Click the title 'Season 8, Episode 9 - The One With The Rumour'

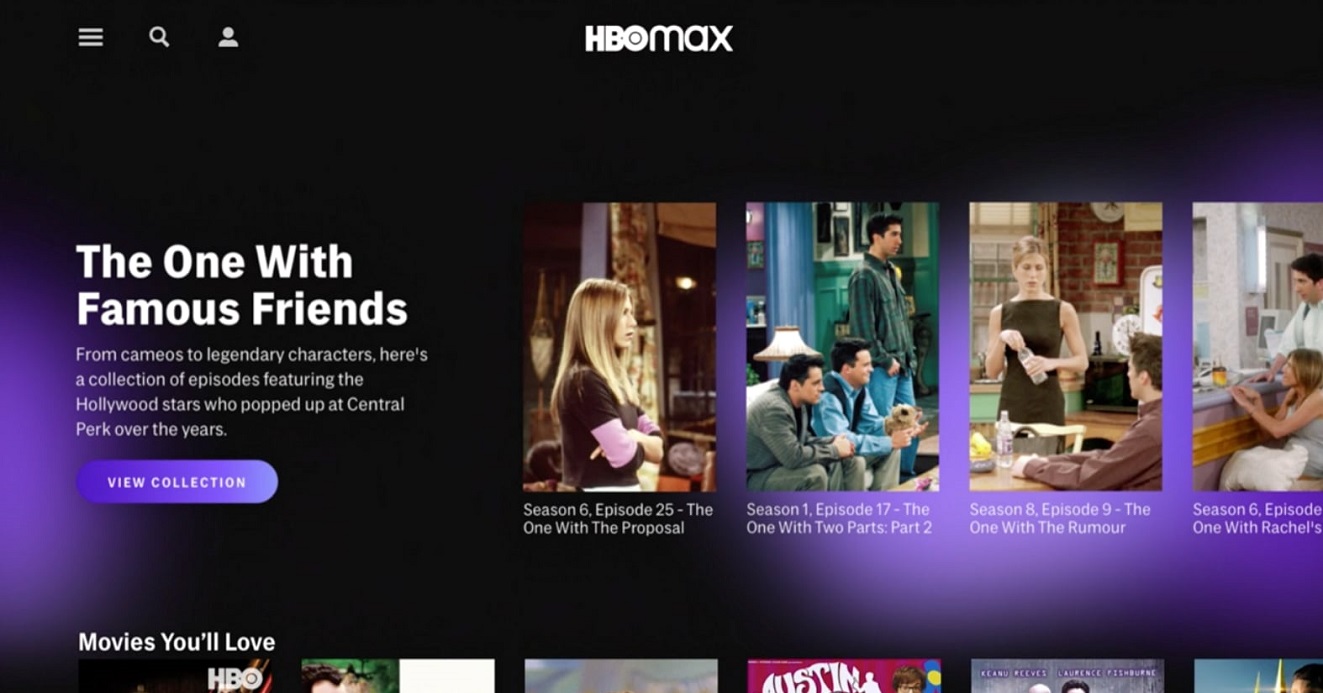(1060, 518)
